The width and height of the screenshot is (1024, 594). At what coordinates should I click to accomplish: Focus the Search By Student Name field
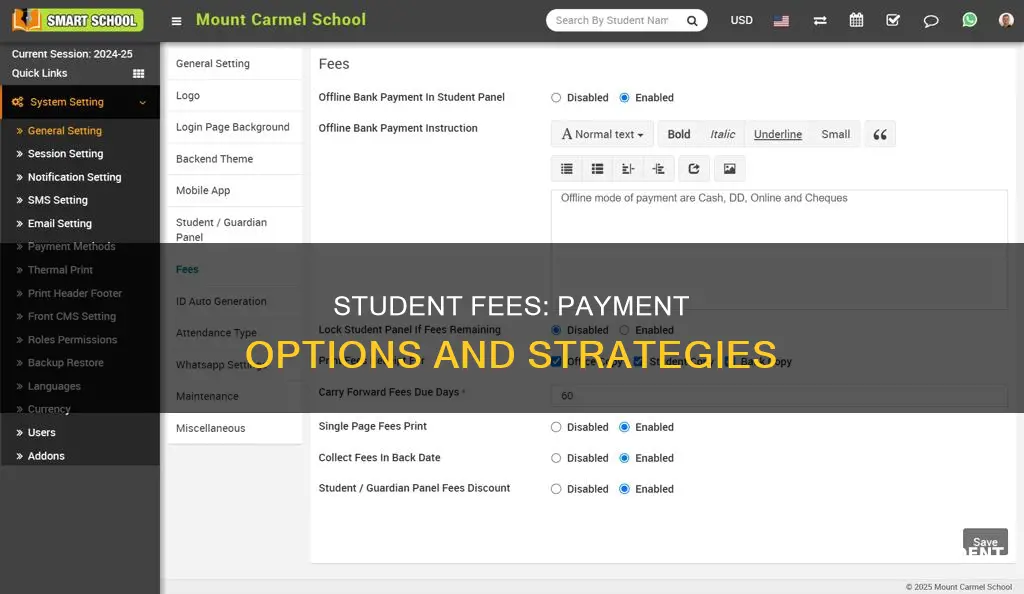click(611, 21)
